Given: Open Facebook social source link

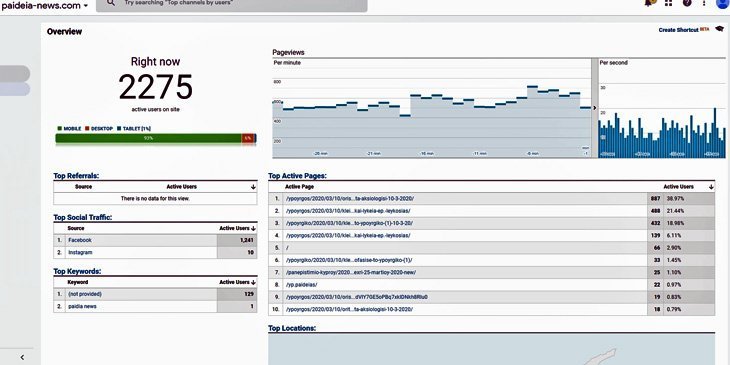Looking at the screenshot, I should tap(80, 240).
